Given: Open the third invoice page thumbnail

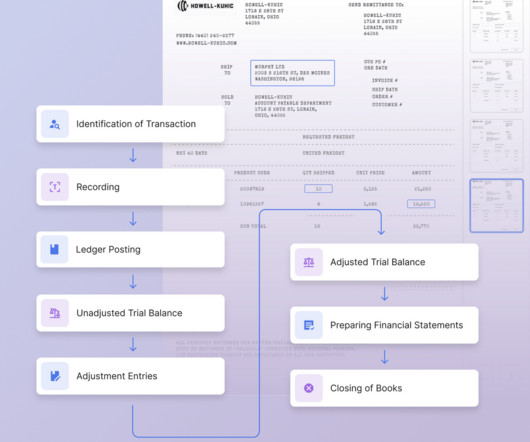Looking at the screenshot, I should point(496,146).
